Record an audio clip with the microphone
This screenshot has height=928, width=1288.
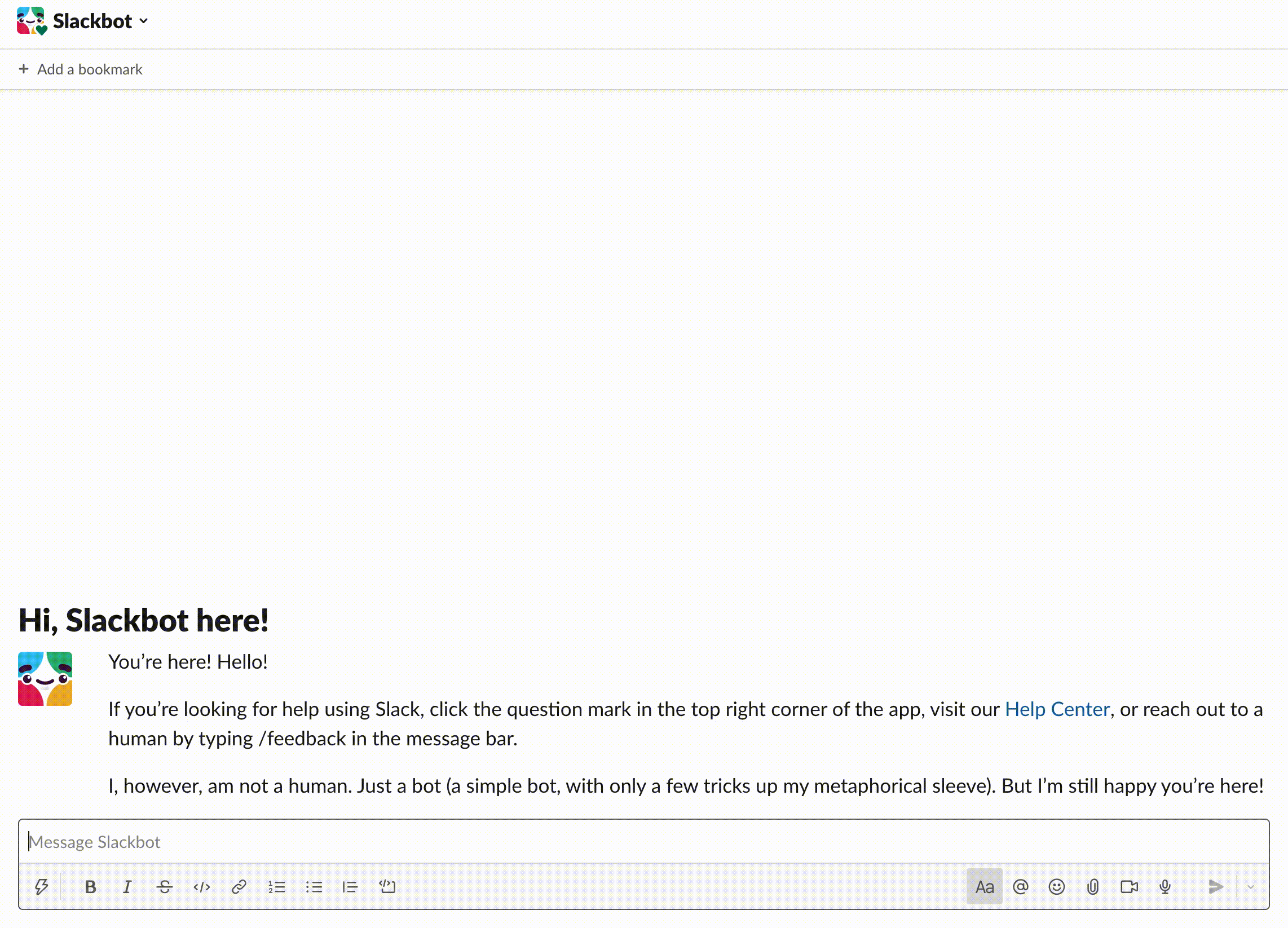[1165, 886]
